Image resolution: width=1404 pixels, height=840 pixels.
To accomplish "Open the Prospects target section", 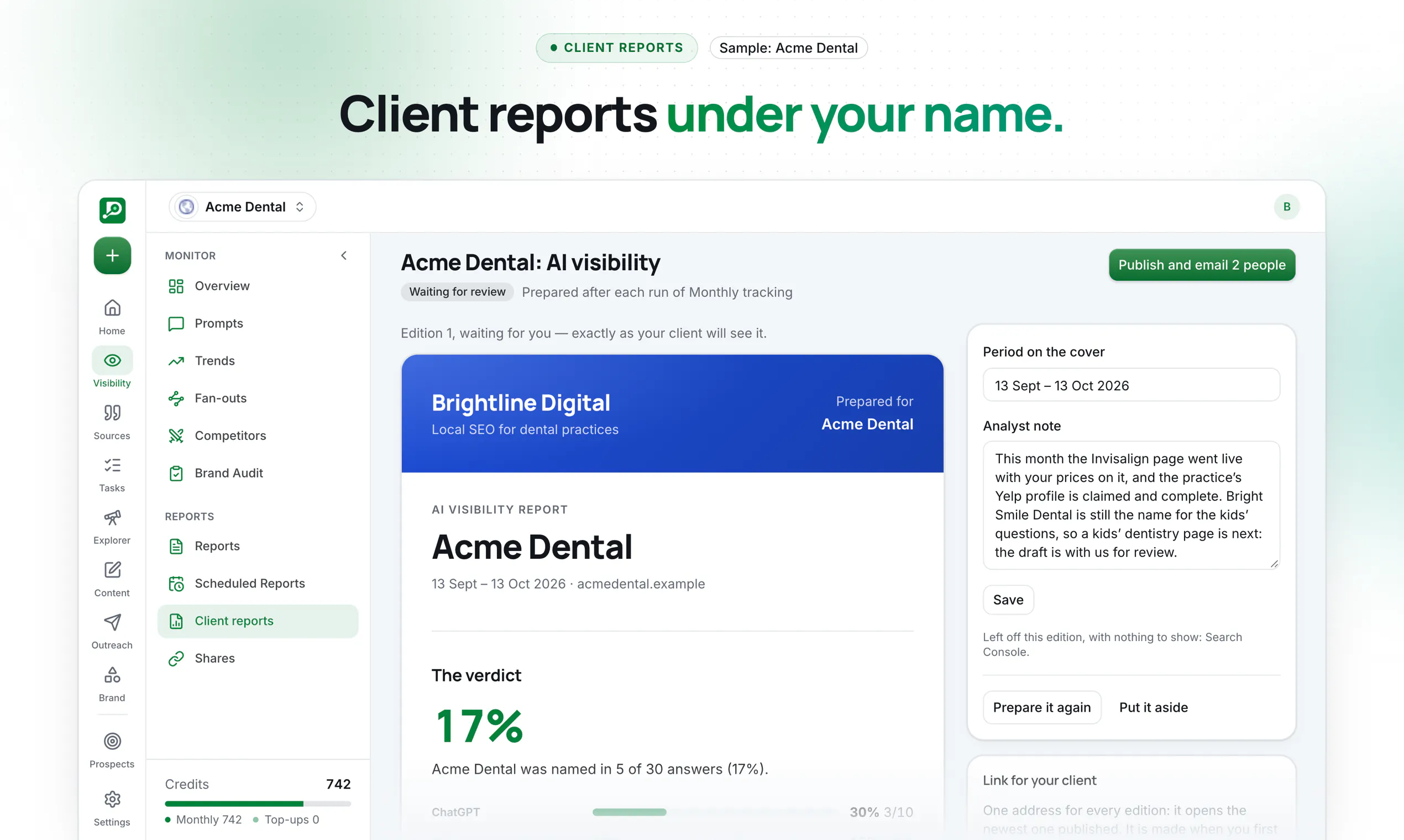I will (x=112, y=750).
